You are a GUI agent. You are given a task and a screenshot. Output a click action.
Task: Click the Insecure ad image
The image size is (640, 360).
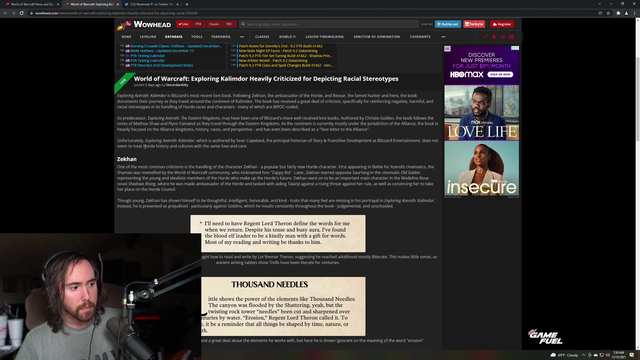(x=482, y=168)
